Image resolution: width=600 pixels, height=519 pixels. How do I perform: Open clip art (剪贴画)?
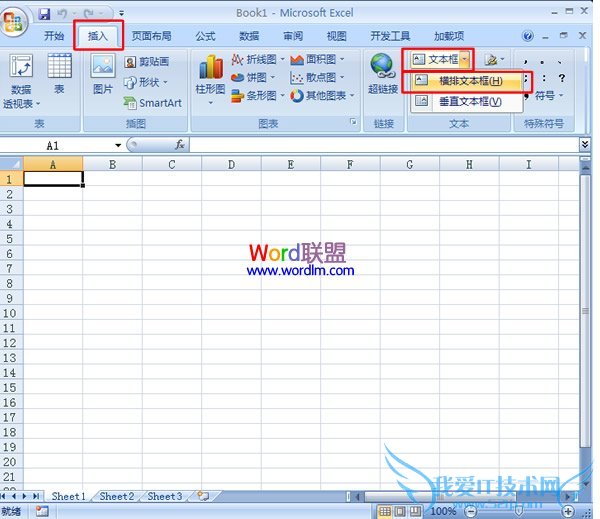[147, 61]
